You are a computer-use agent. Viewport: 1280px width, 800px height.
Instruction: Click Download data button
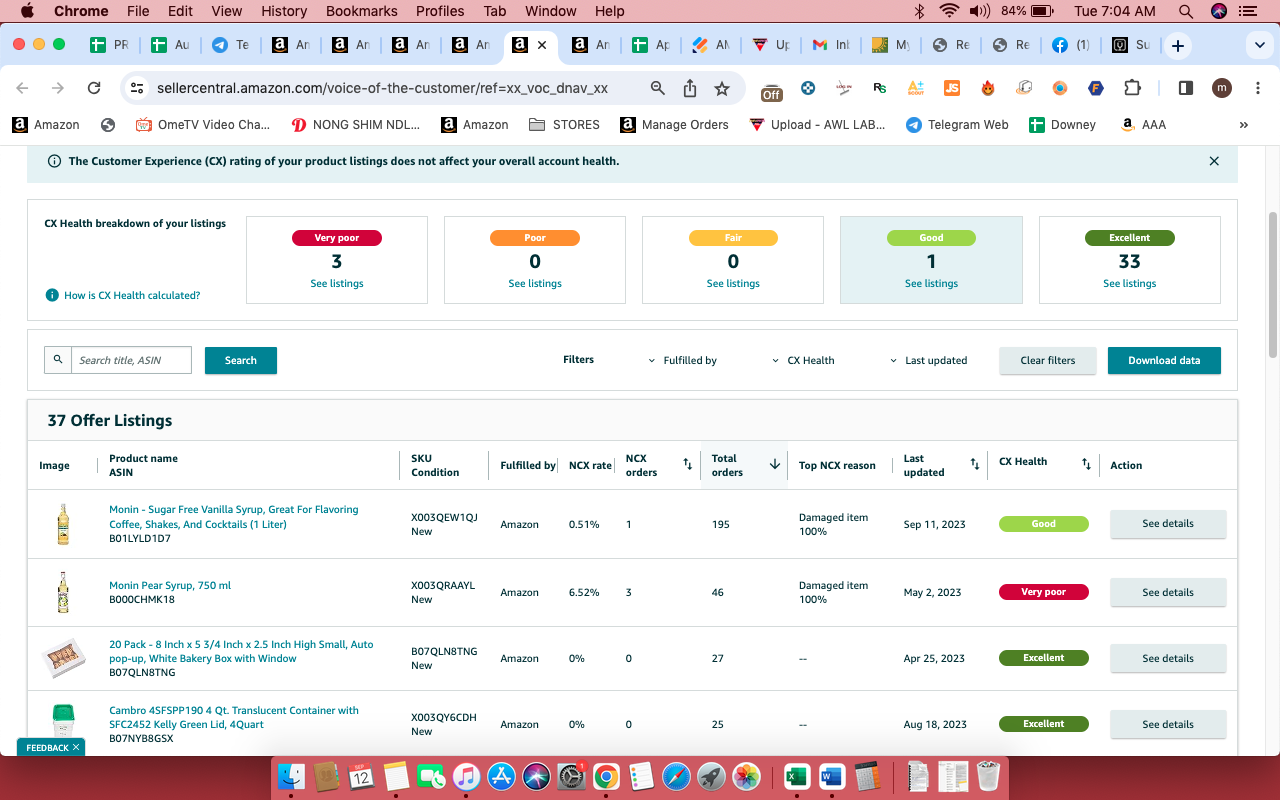click(1164, 360)
